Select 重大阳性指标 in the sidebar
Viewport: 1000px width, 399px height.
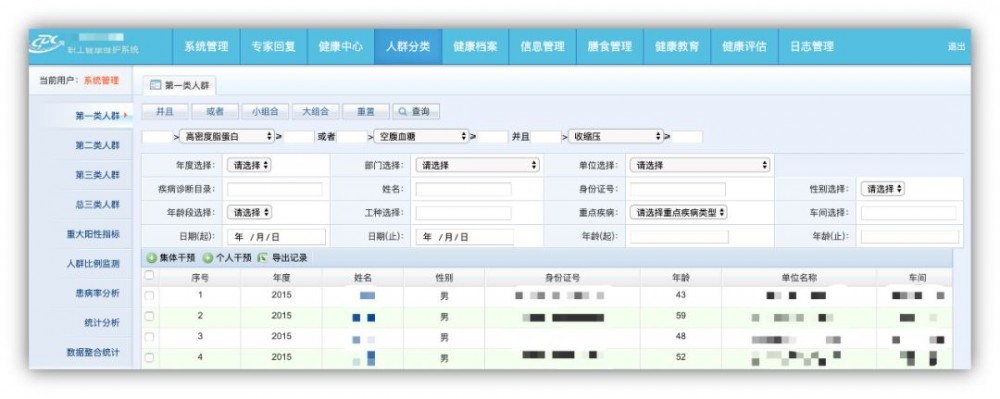[x=93, y=234]
